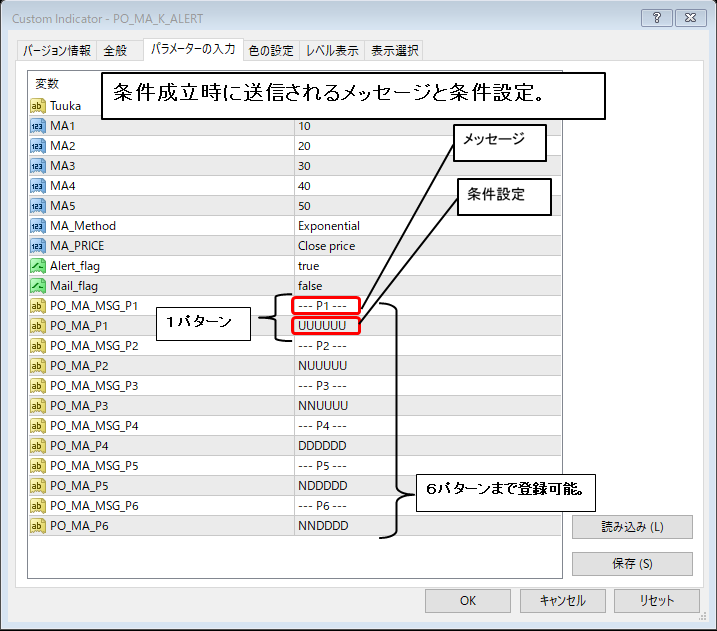Edit the MA1 value 10
This screenshot has width=717, height=631.
click(x=304, y=126)
